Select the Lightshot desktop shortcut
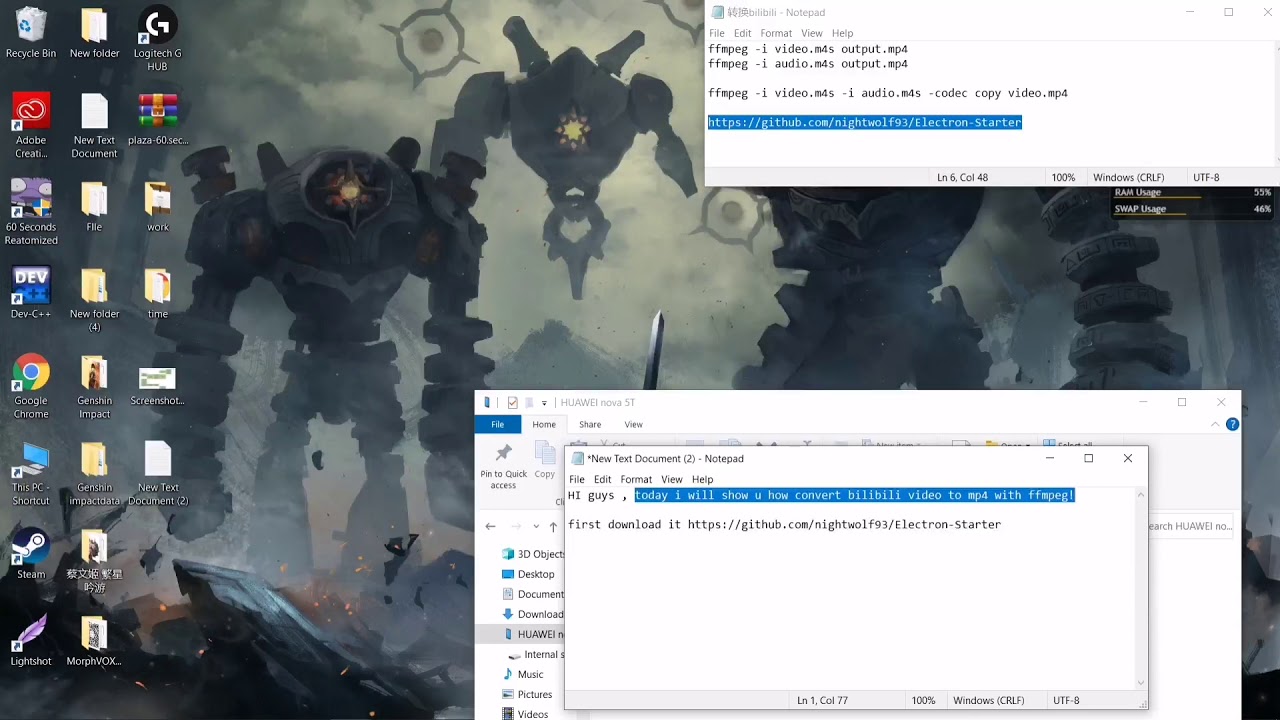 point(31,641)
